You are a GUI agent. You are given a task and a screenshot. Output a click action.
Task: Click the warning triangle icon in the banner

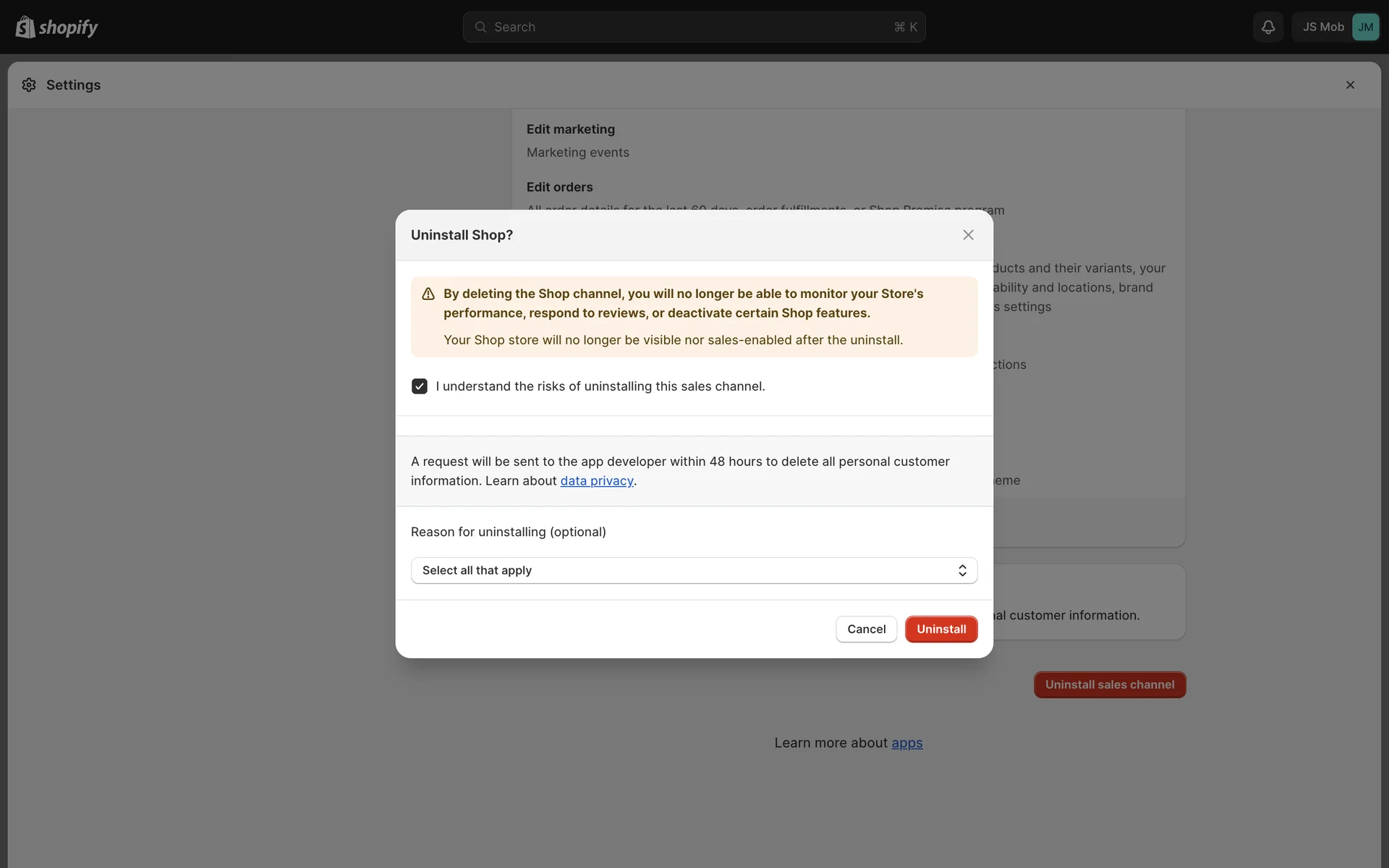click(428, 294)
